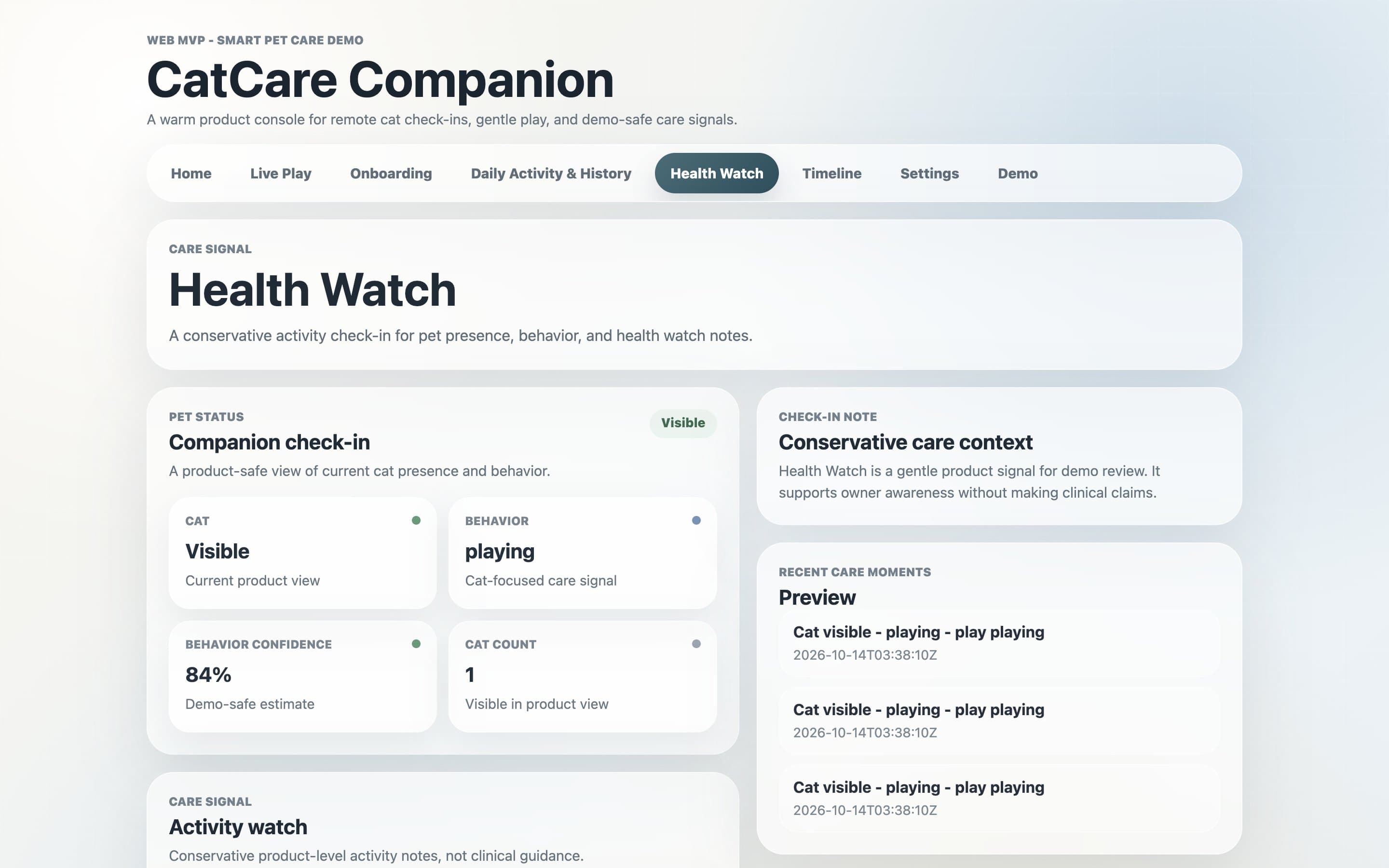The image size is (1389, 868).
Task: Click the Preview heading
Action: tap(817, 597)
